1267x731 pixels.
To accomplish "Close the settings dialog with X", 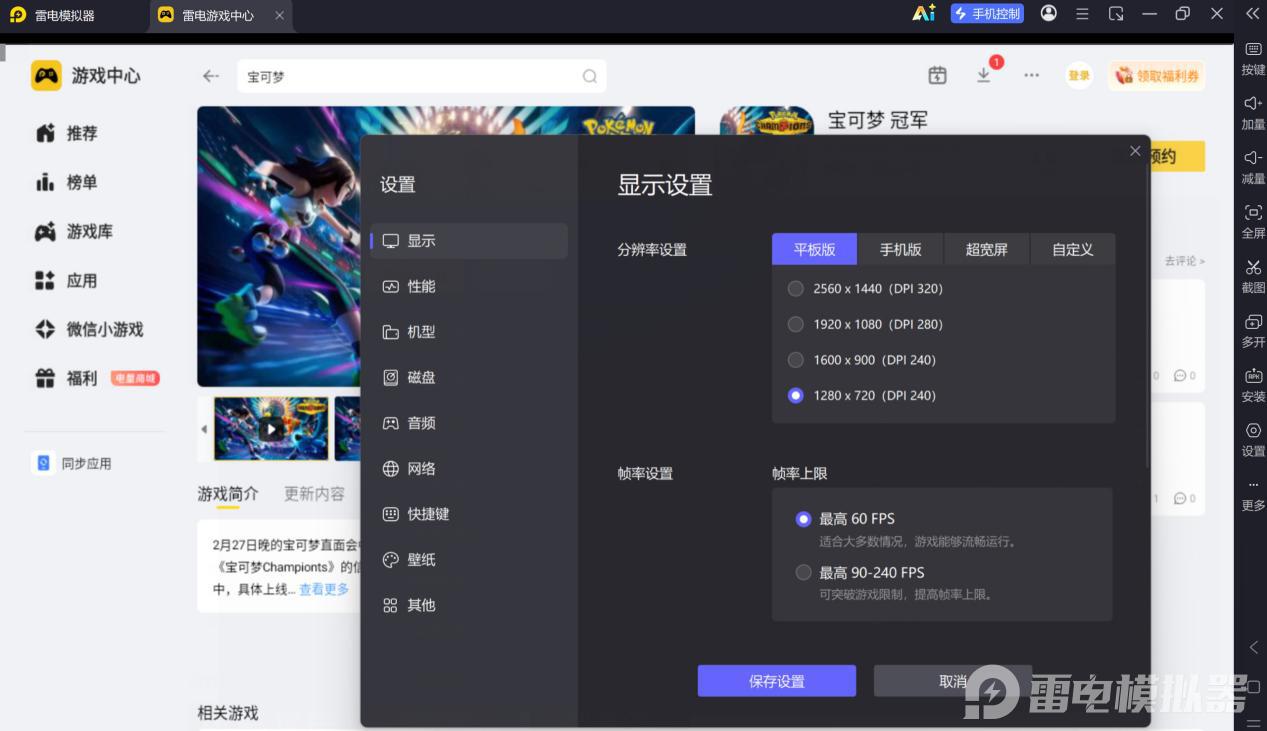I will coord(1135,151).
